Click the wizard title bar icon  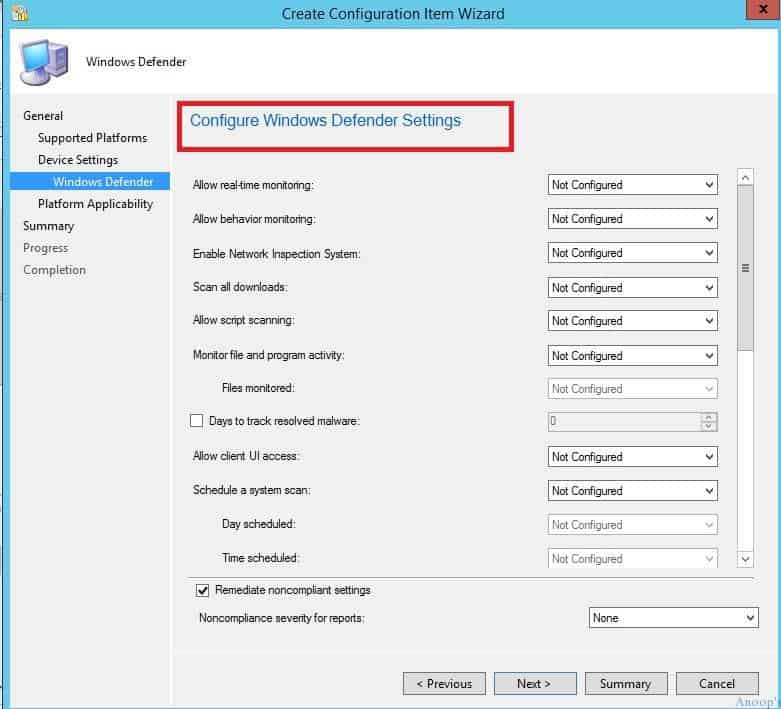point(20,13)
